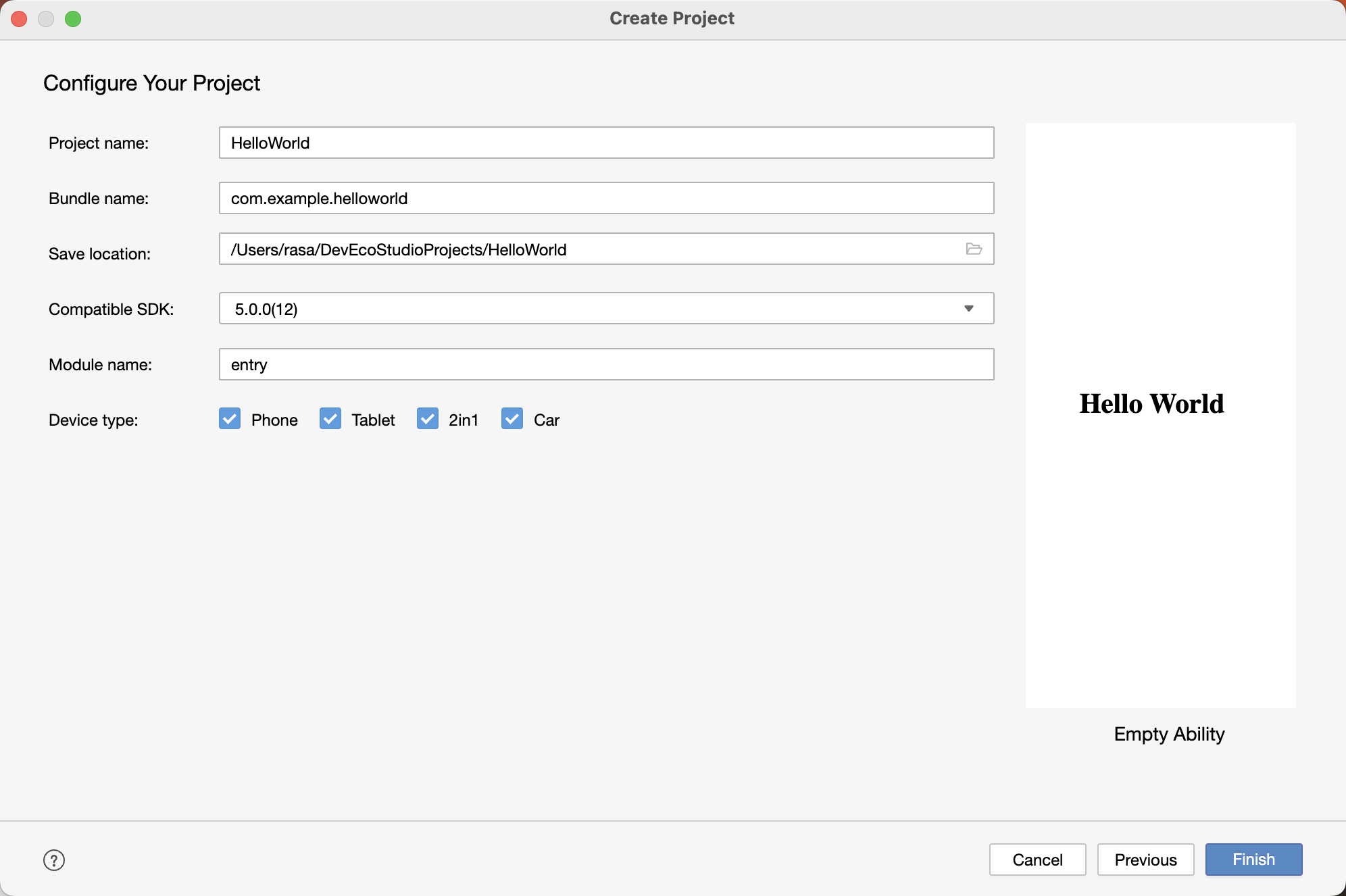Image resolution: width=1346 pixels, height=896 pixels.
Task: Toggle the Tablet checkbox
Action: pyautogui.click(x=330, y=419)
